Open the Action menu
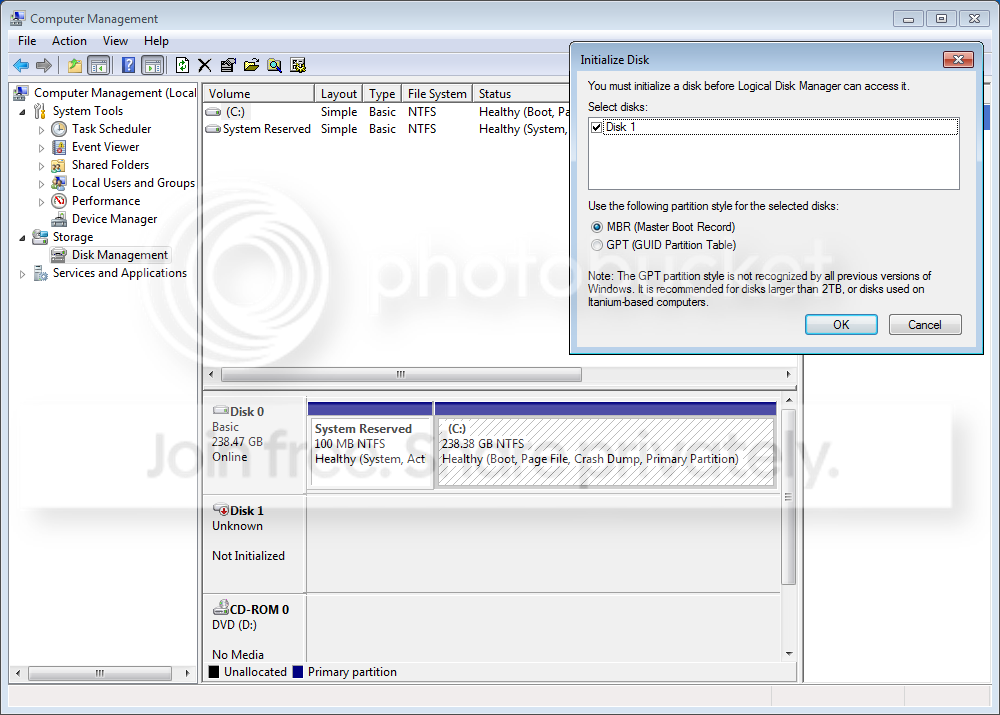This screenshot has width=1000, height=715. pyautogui.click(x=69, y=41)
